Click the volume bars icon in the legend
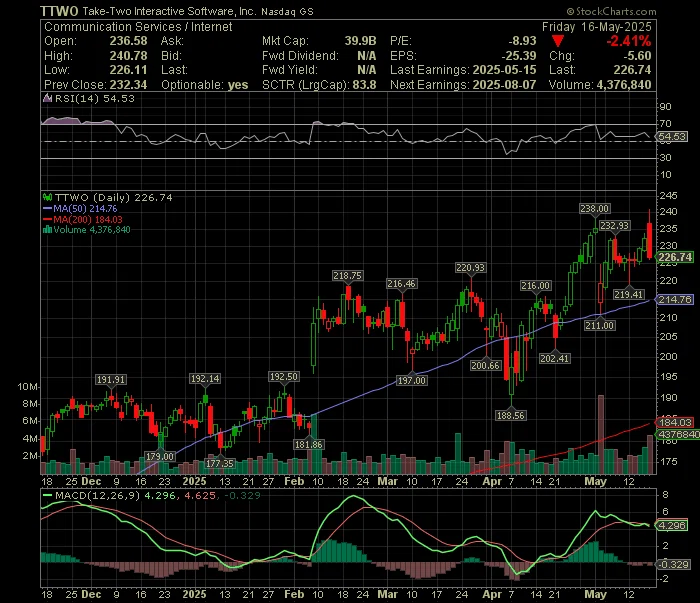 [47, 230]
